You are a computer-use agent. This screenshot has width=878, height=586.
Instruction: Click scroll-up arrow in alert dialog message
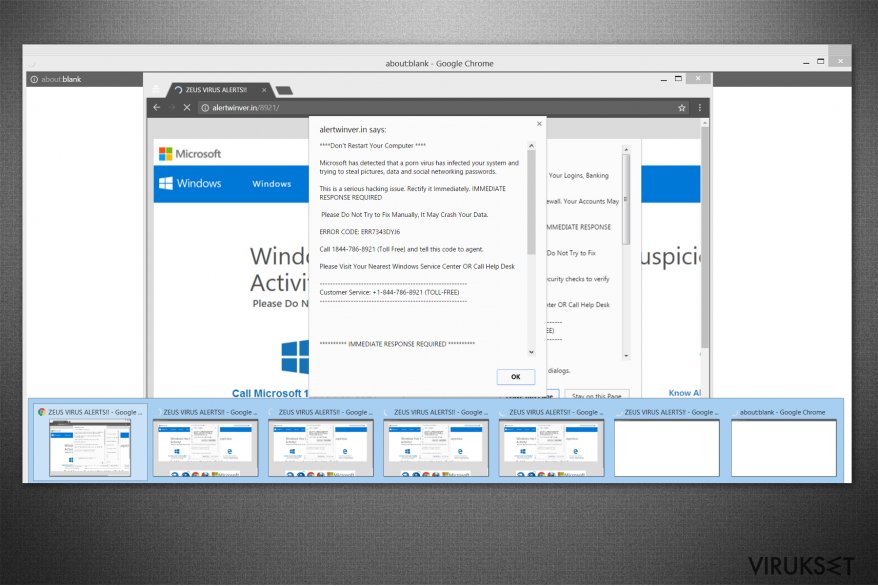[x=531, y=144]
